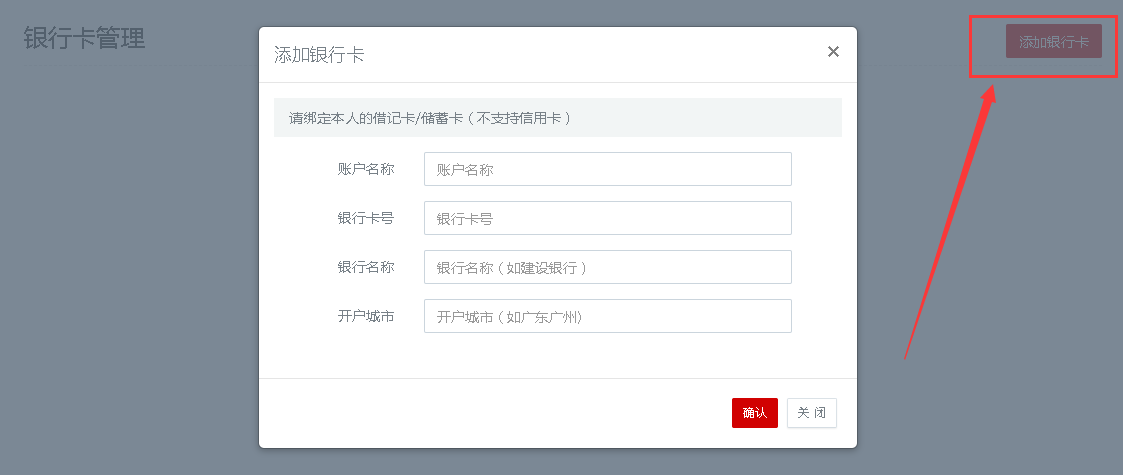Image resolution: width=1123 pixels, height=475 pixels.
Task: Click the 银行名称 field label
Action: (x=366, y=267)
